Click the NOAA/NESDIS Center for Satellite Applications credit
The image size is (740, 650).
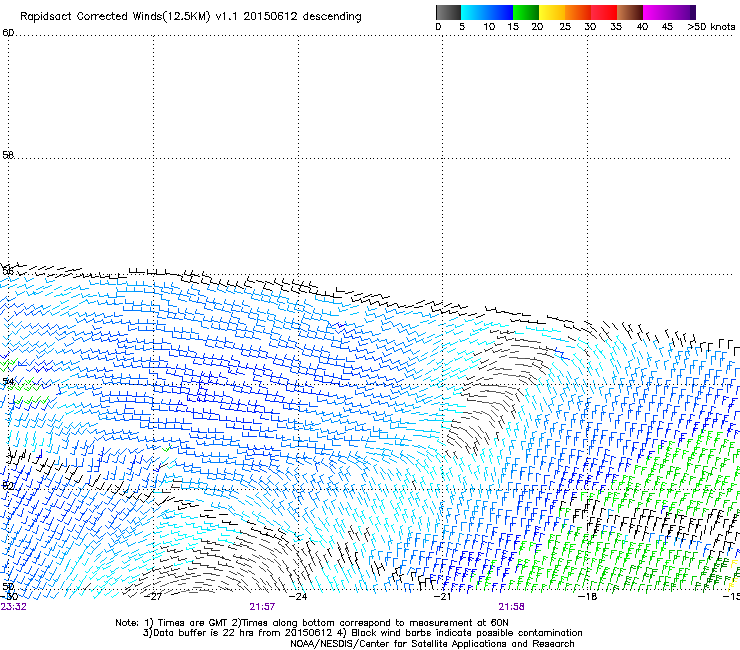point(432,644)
